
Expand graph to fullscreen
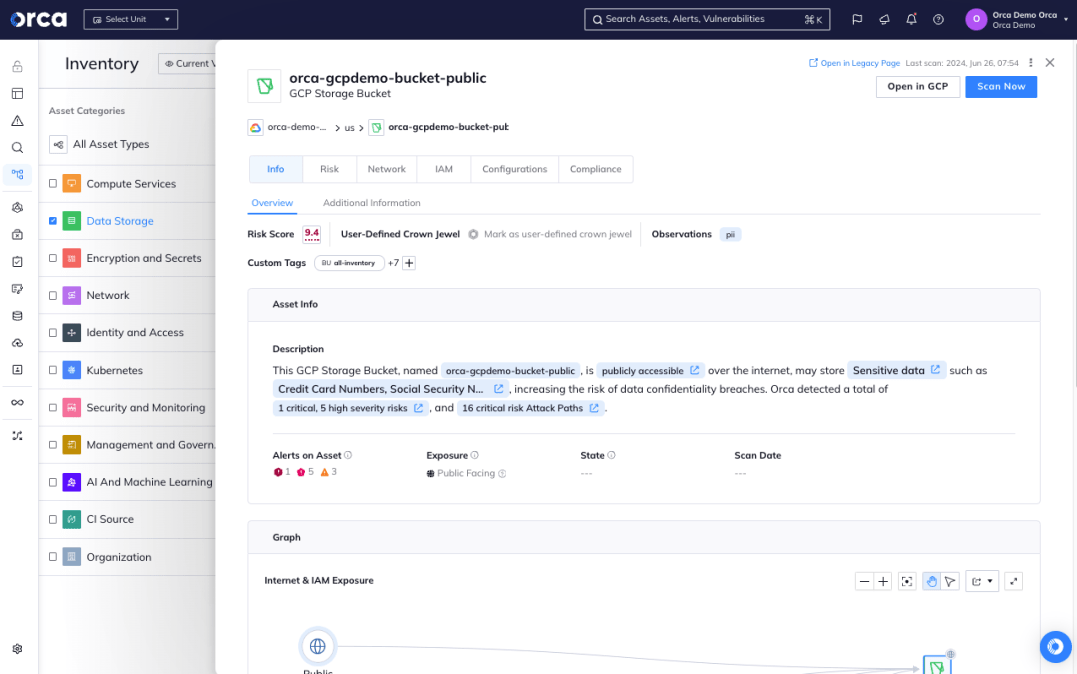click(x=1013, y=581)
